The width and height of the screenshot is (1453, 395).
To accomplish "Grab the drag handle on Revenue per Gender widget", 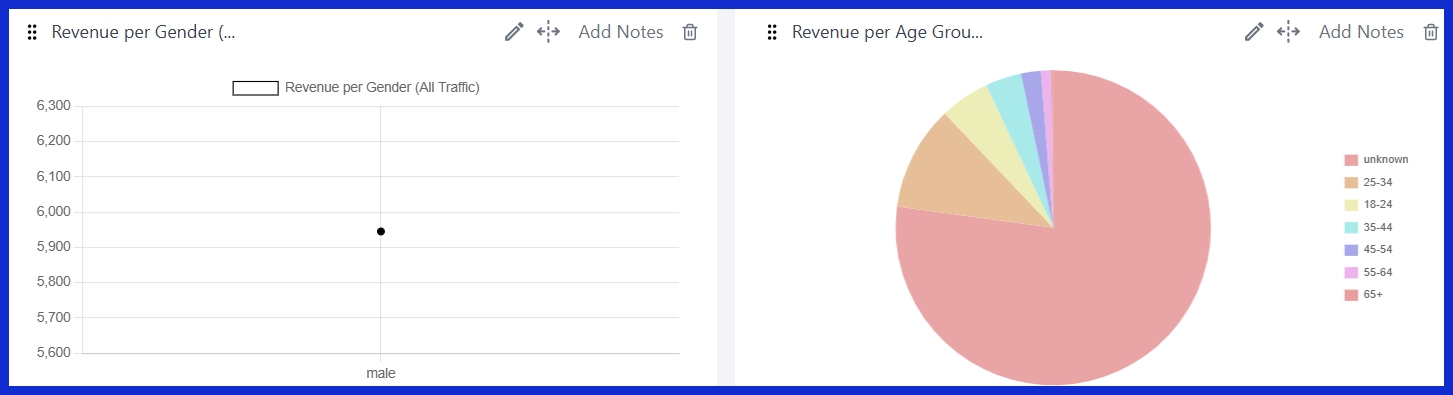I will pyautogui.click(x=32, y=32).
